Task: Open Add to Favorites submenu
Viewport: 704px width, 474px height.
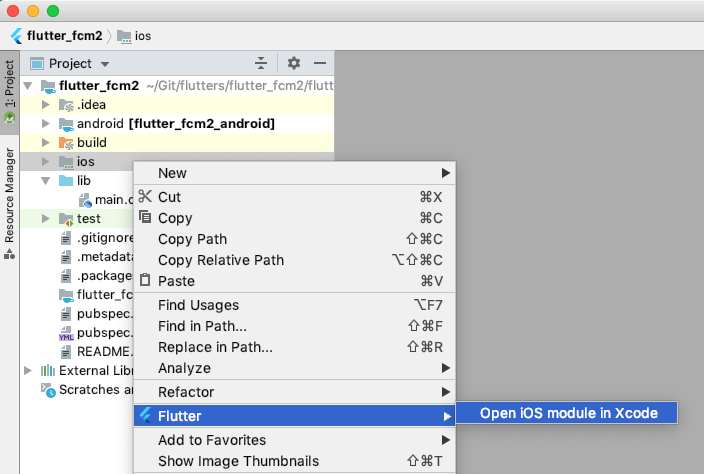Action: (x=295, y=440)
